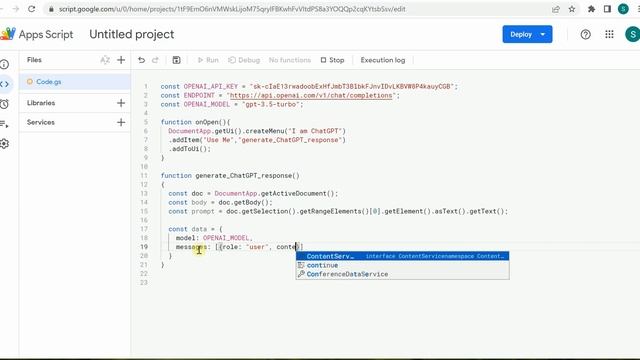Open the Execution log
640x360 pixels.
point(383,60)
